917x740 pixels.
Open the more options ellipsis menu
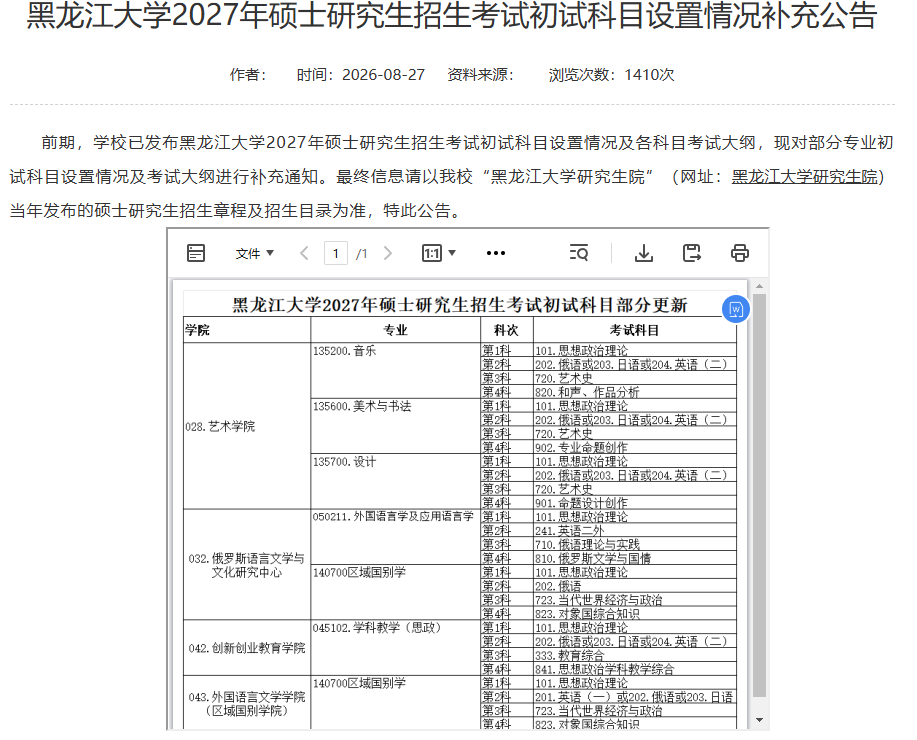pos(496,253)
